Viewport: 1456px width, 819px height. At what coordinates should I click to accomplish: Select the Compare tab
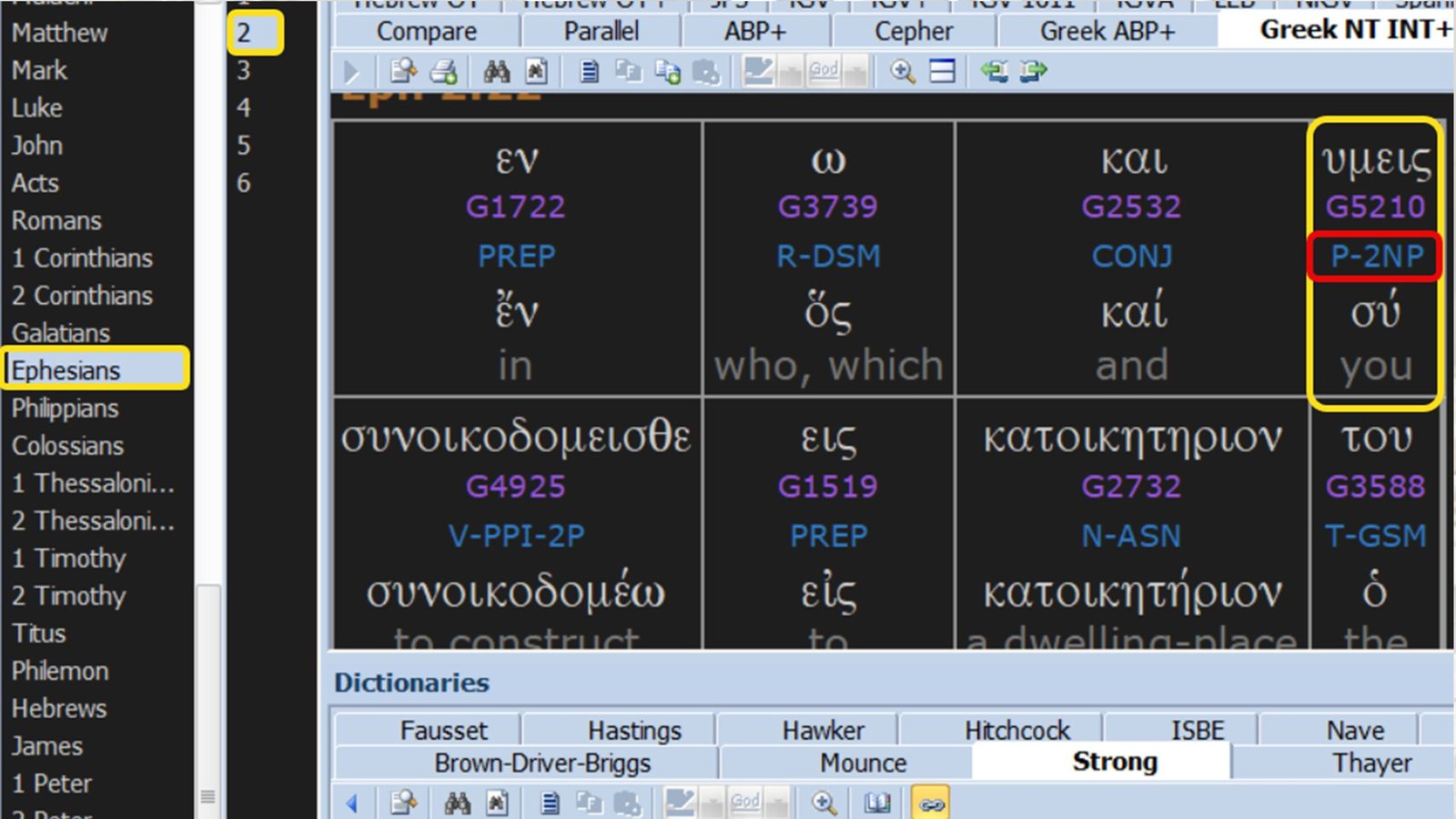click(x=426, y=31)
